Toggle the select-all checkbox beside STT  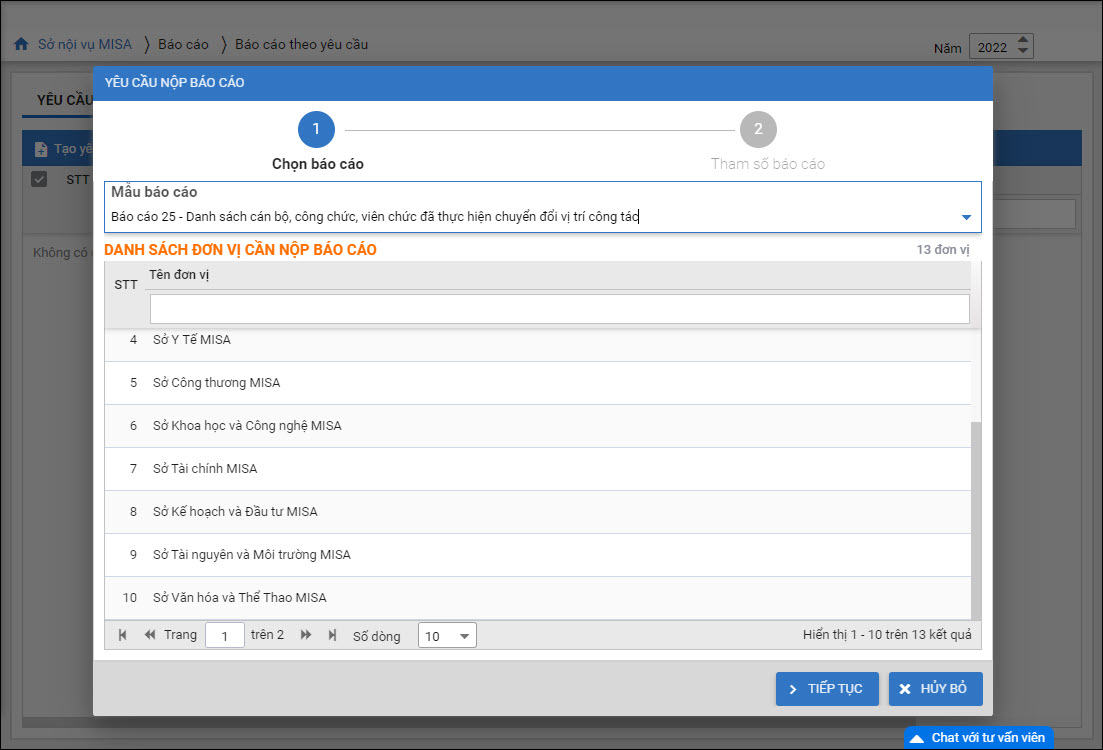pos(39,179)
